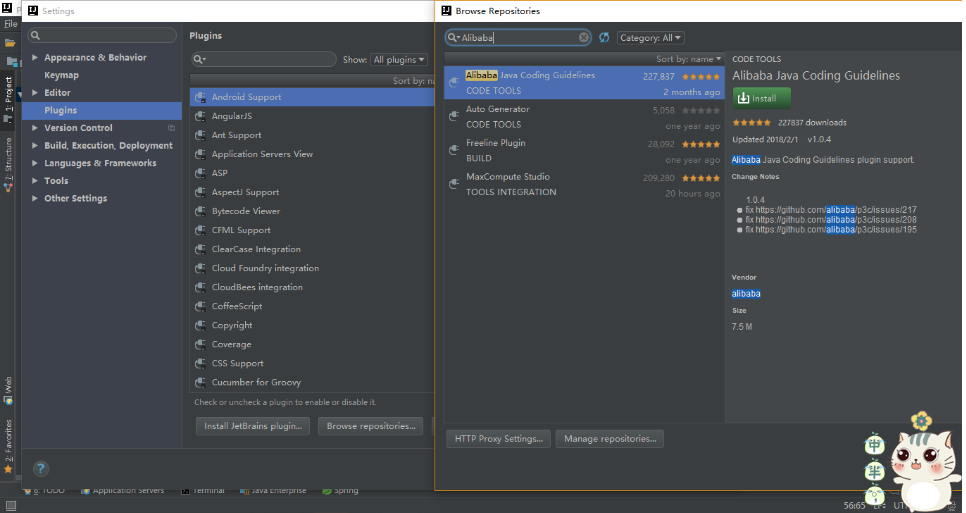966x513 pixels.
Task: Open the Category: All dropdown
Action: [651, 38]
